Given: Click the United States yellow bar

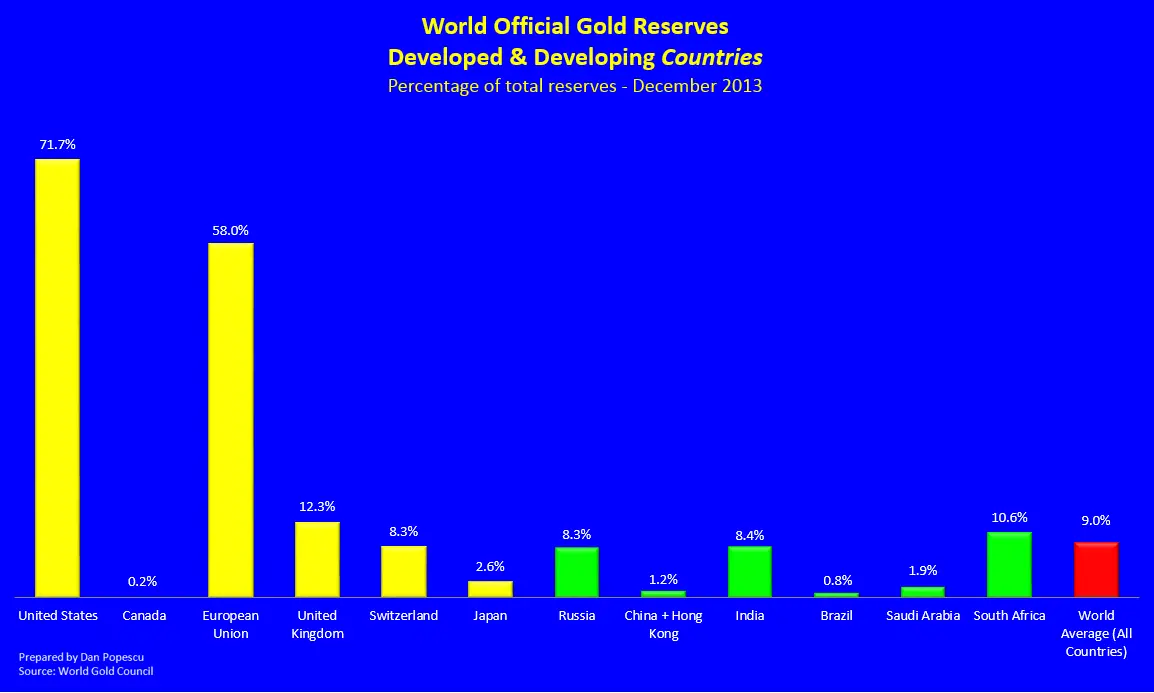Looking at the screenshot, I should click(57, 377).
